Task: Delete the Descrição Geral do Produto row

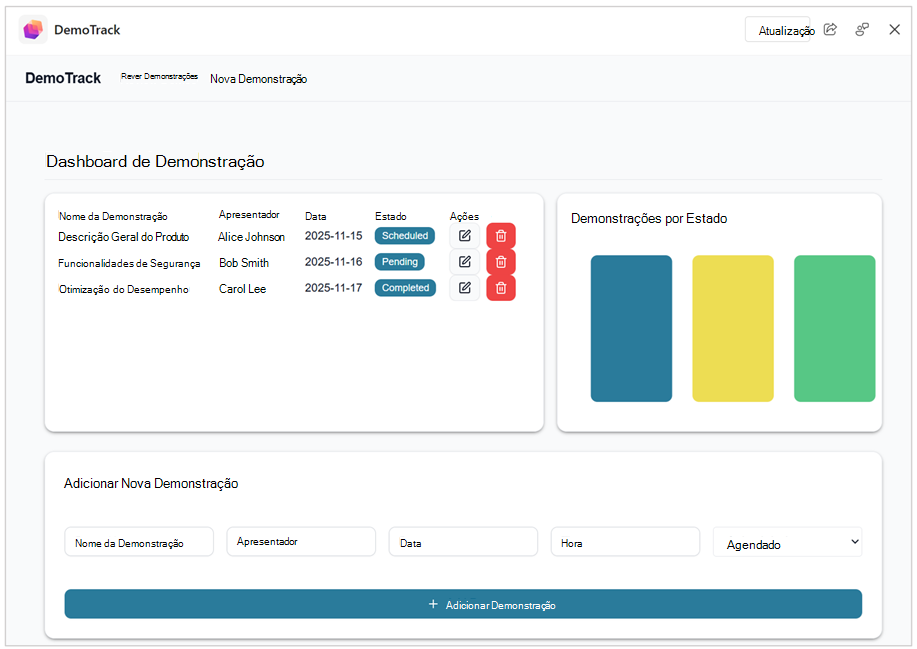Action: tap(501, 236)
